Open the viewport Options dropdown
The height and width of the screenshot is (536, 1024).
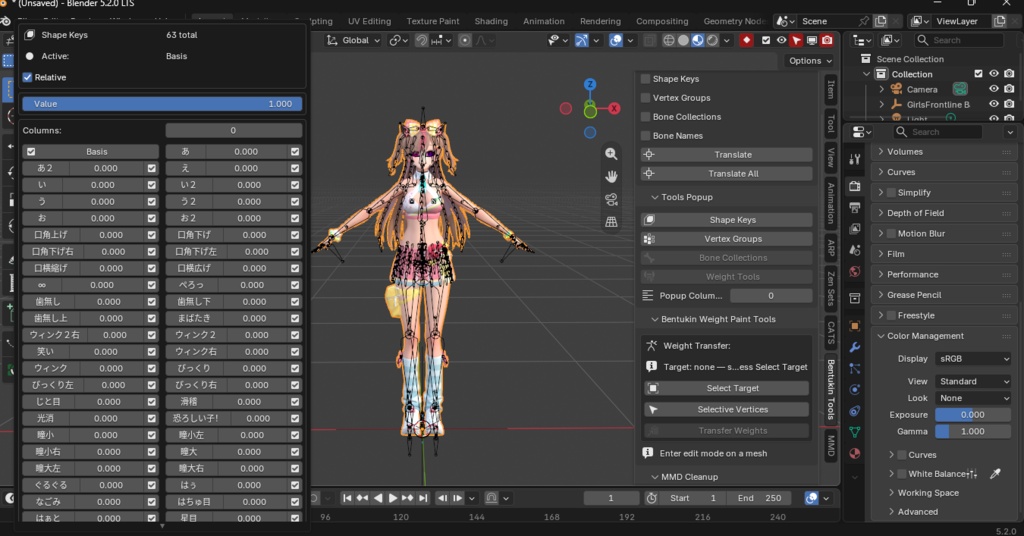click(x=810, y=61)
